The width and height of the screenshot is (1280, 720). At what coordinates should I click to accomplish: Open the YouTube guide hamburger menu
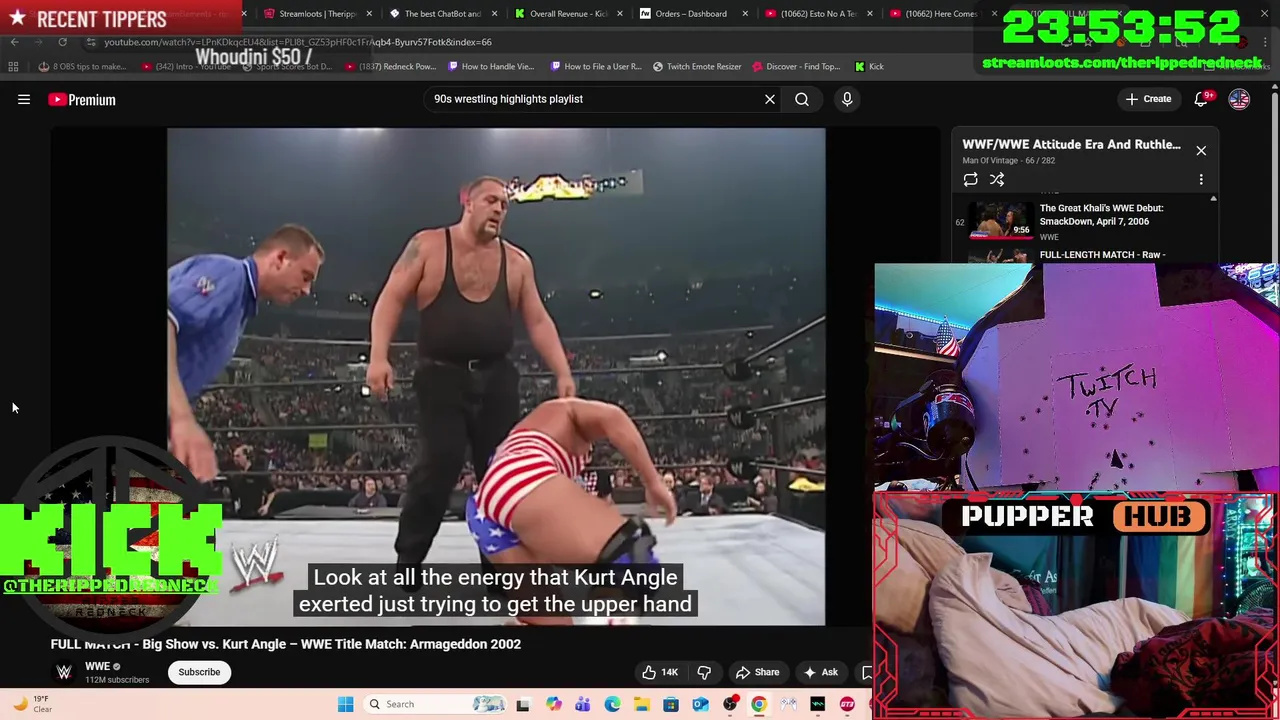point(24,99)
